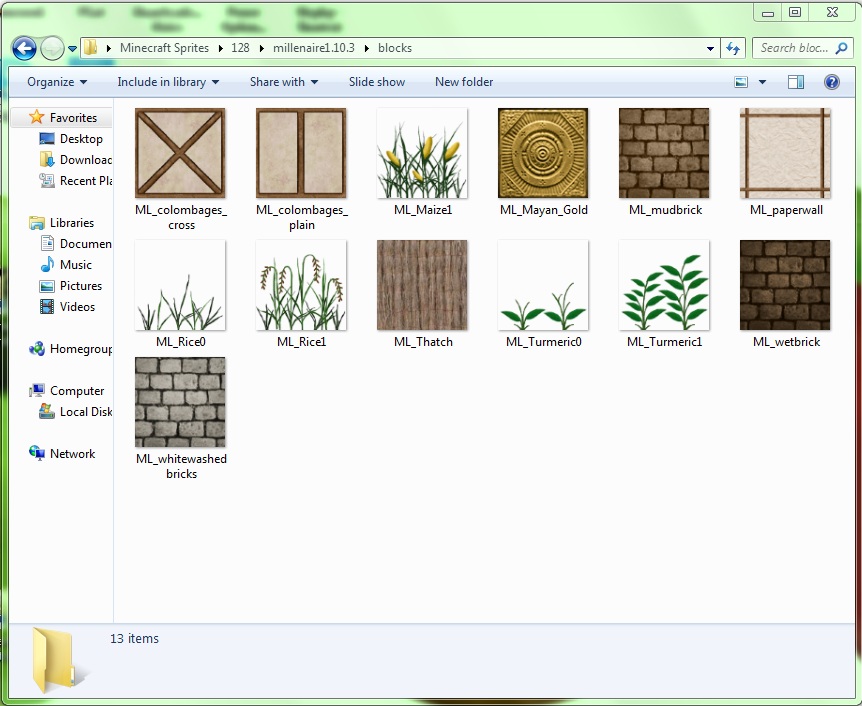Image resolution: width=862 pixels, height=706 pixels.
Task: Toggle the preview pane button
Action: (796, 81)
